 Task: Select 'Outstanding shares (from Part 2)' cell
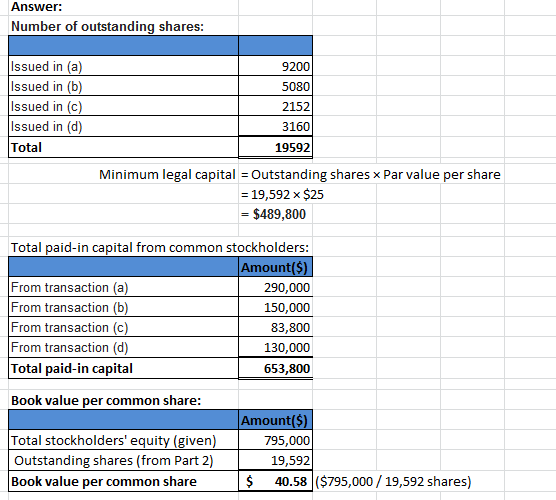tap(123, 460)
